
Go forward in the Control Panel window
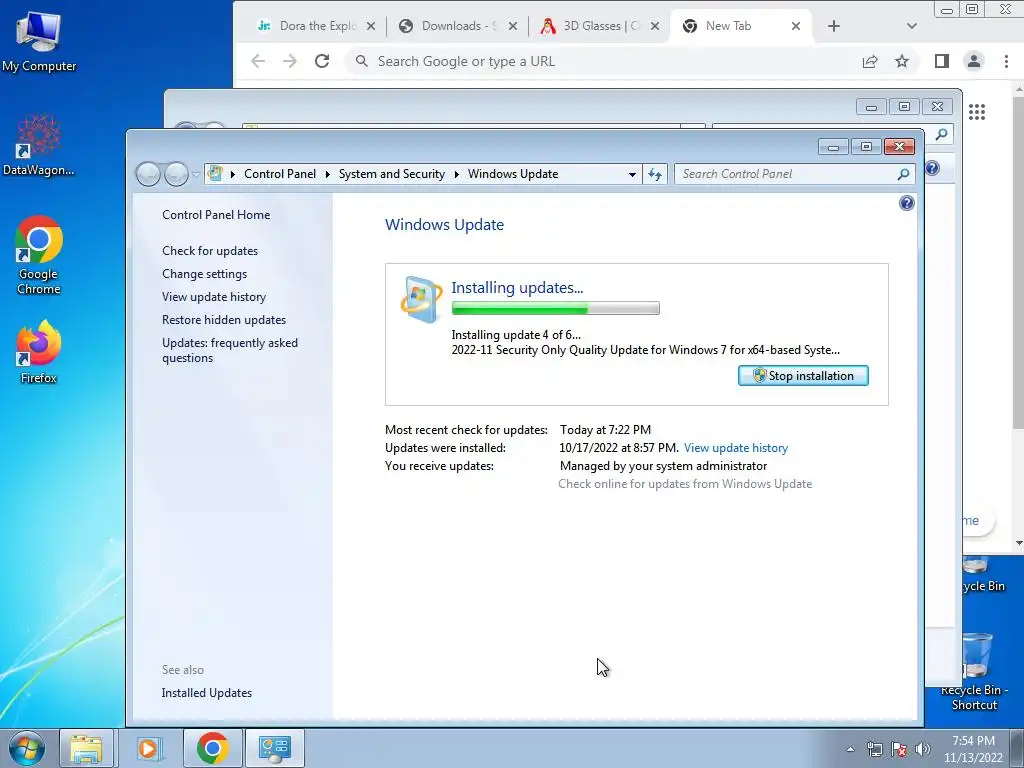point(176,174)
